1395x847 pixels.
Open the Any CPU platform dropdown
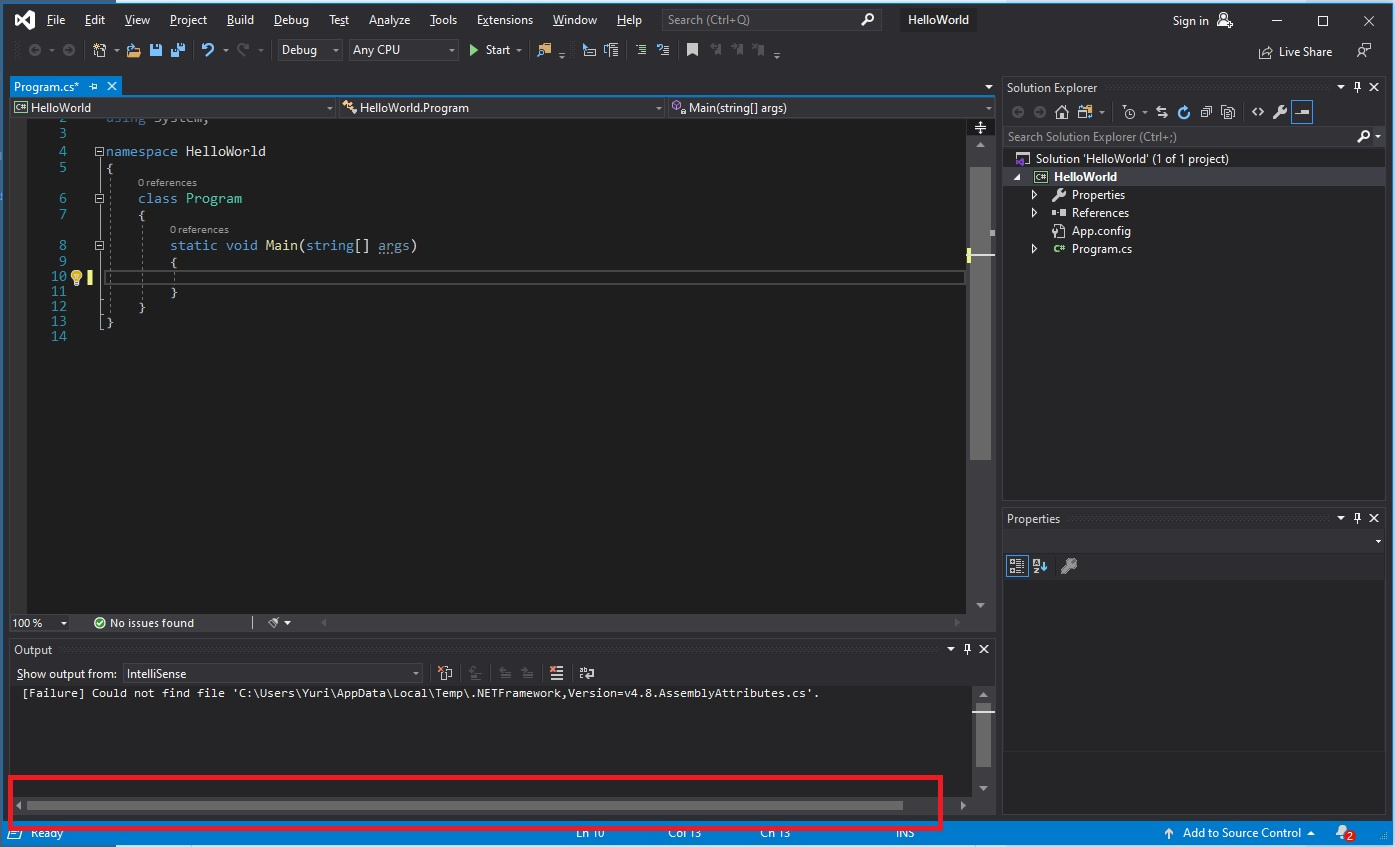pyautogui.click(x=404, y=50)
